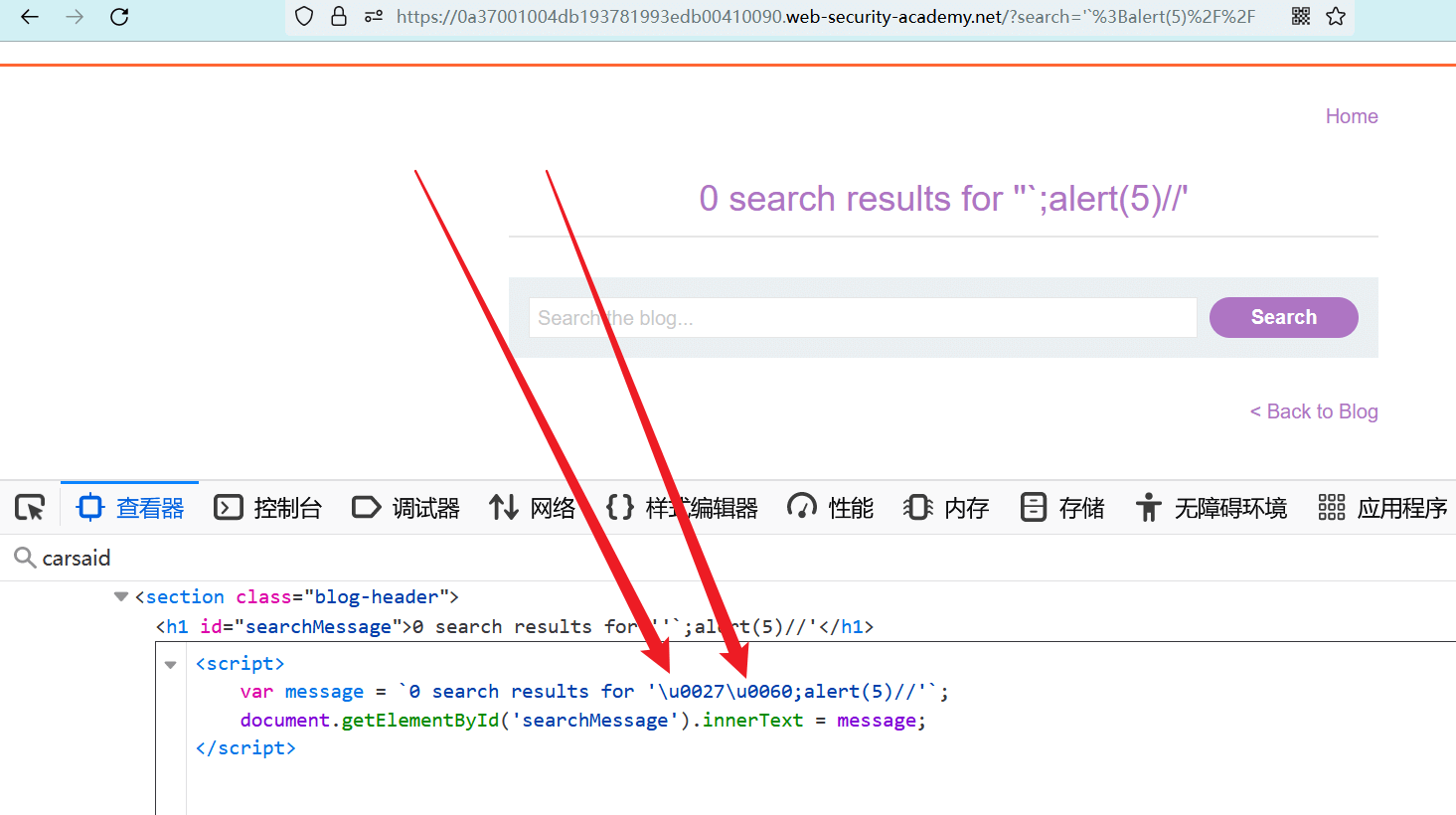Viewport: 1456px width, 815px height.
Task: Open the 控制台 (Console) tab
Action: coord(268,508)
